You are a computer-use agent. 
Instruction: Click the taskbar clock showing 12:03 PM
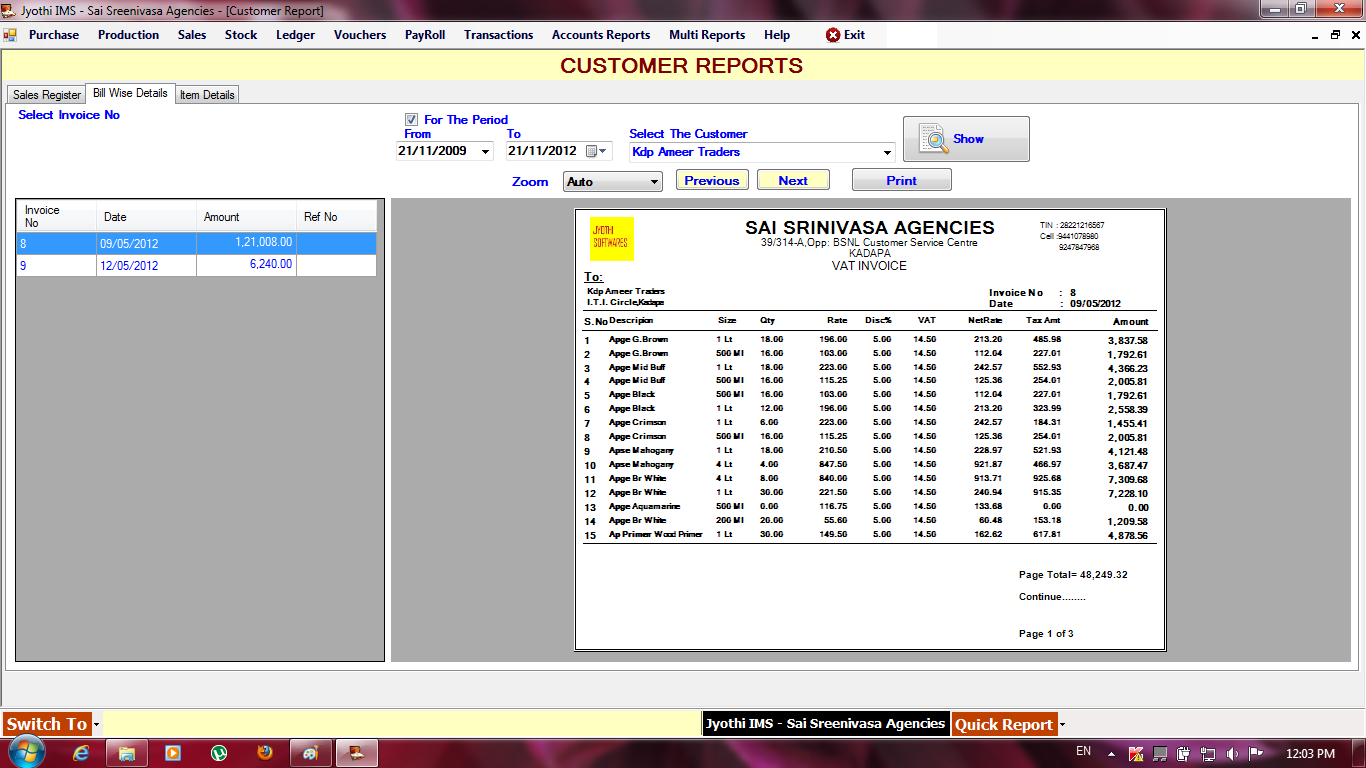(1312, 753)
